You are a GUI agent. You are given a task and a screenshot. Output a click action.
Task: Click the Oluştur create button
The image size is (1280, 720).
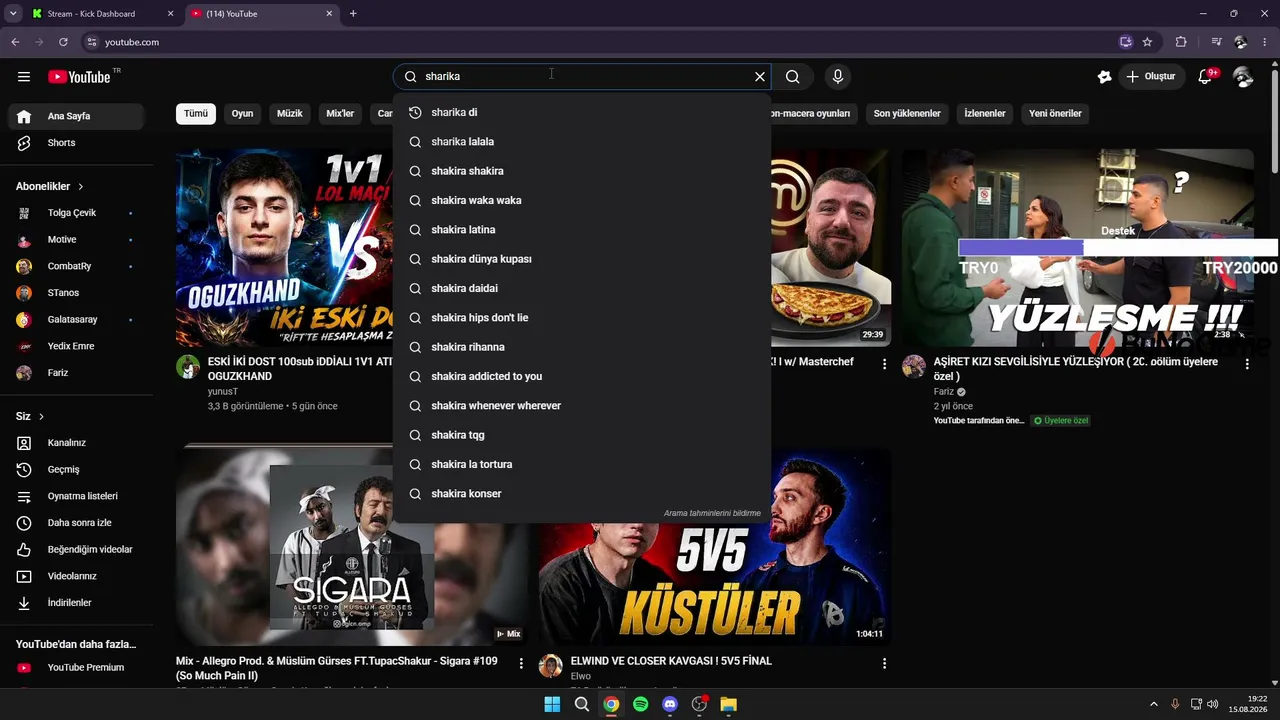click(x=1151, y=77)
